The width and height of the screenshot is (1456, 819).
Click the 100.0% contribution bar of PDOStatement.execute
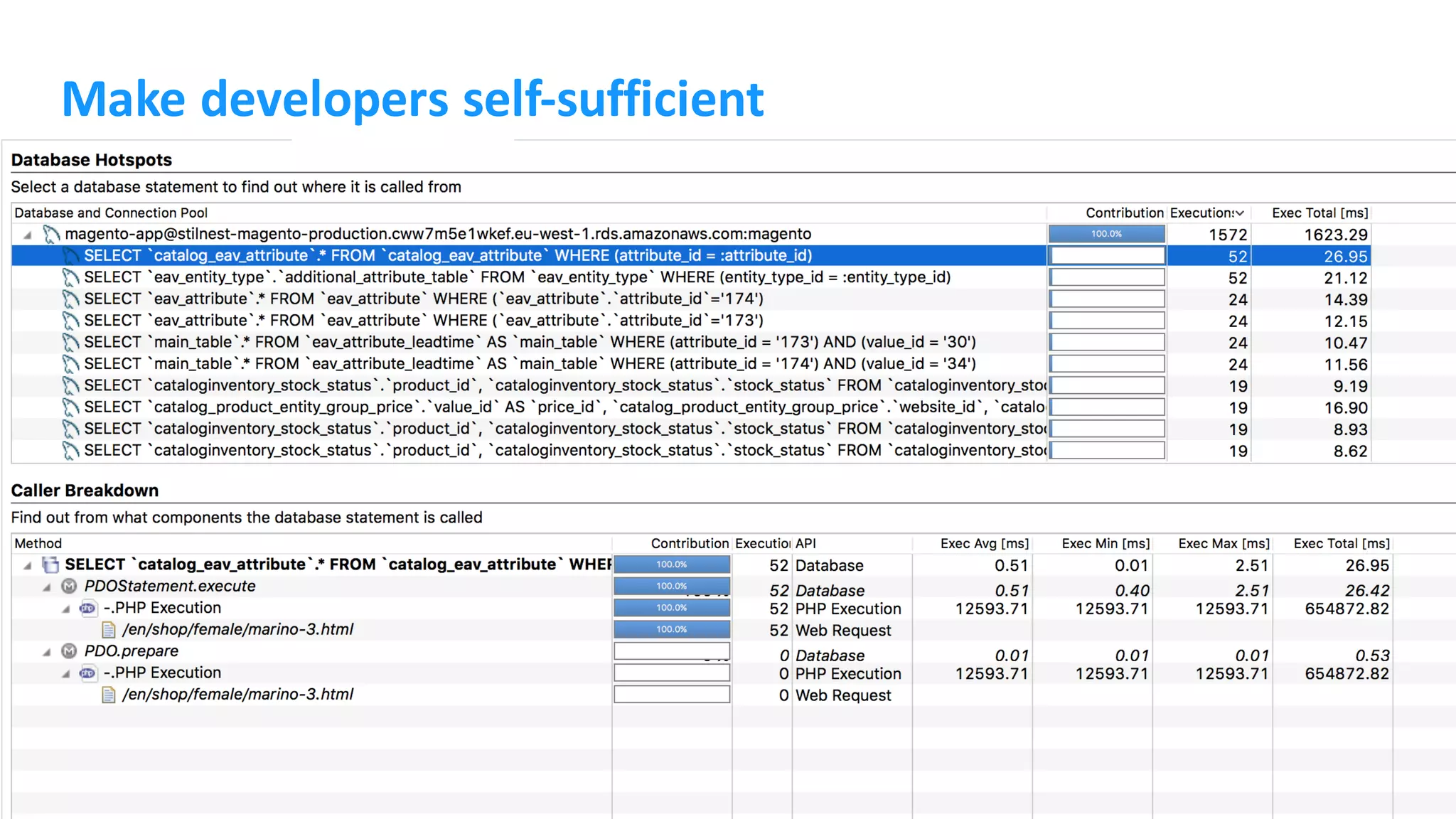click(672, 586)
